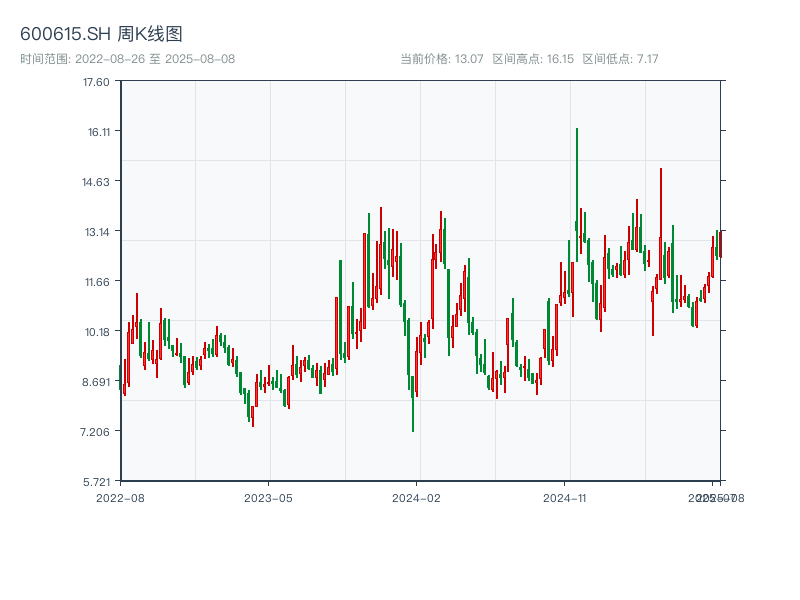
Task: Click the y-axis value 11.66
Action: coord(97,282)
